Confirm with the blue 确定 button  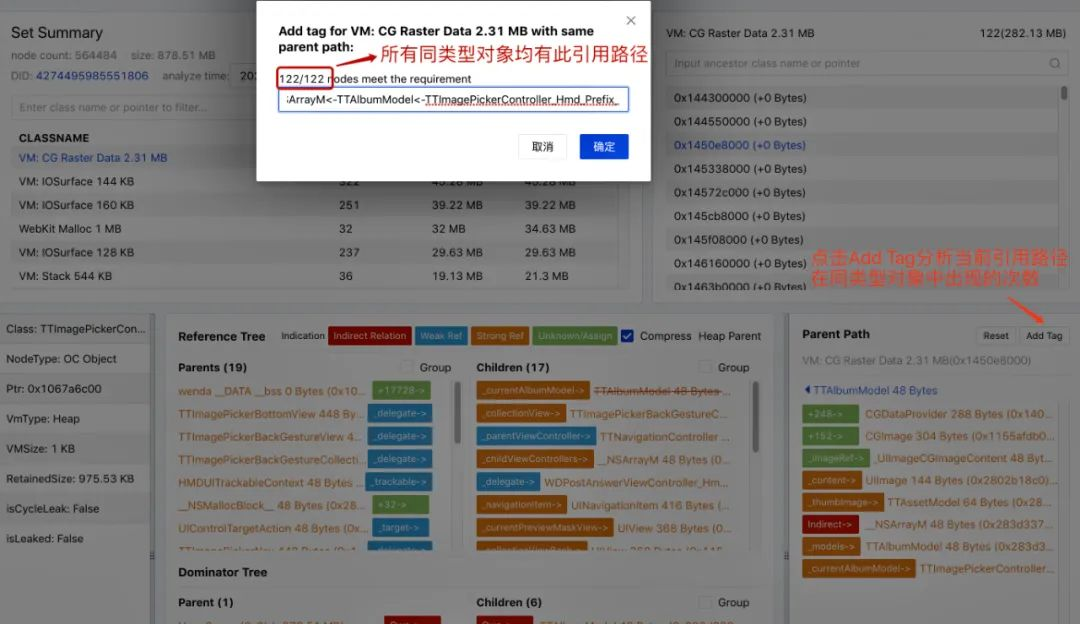[x=604, y=147]
